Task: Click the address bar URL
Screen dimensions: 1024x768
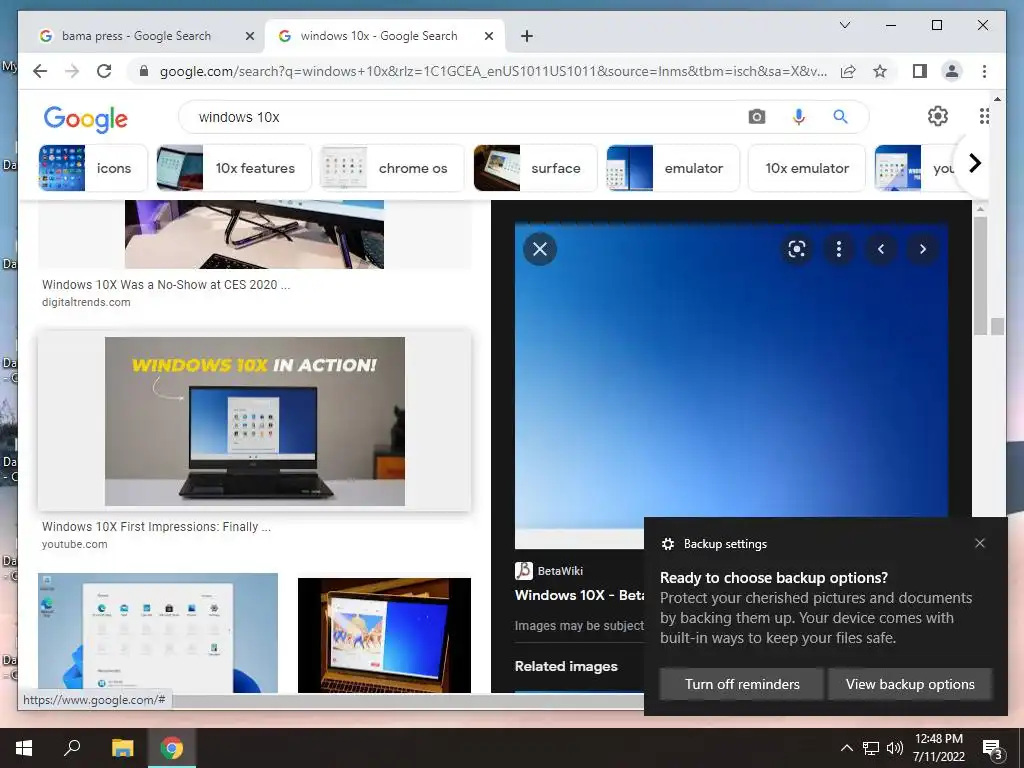Action: (x=493, y=71)
